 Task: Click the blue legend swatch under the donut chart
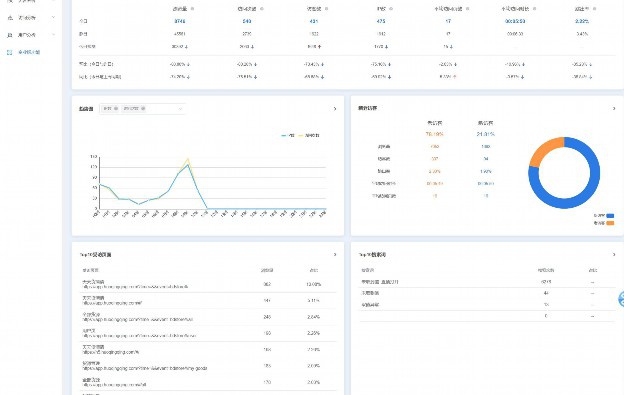610,216
